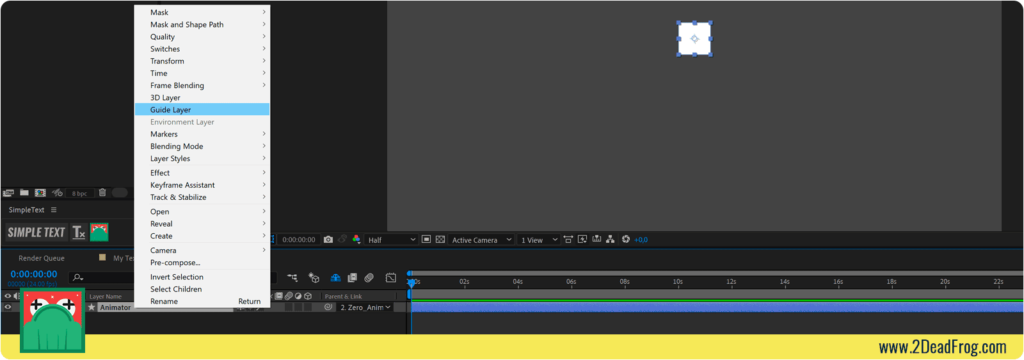Viewport: 1024px width, 360px height.
Task: Click the exposure value +0,0
Action: coord(641,240)
